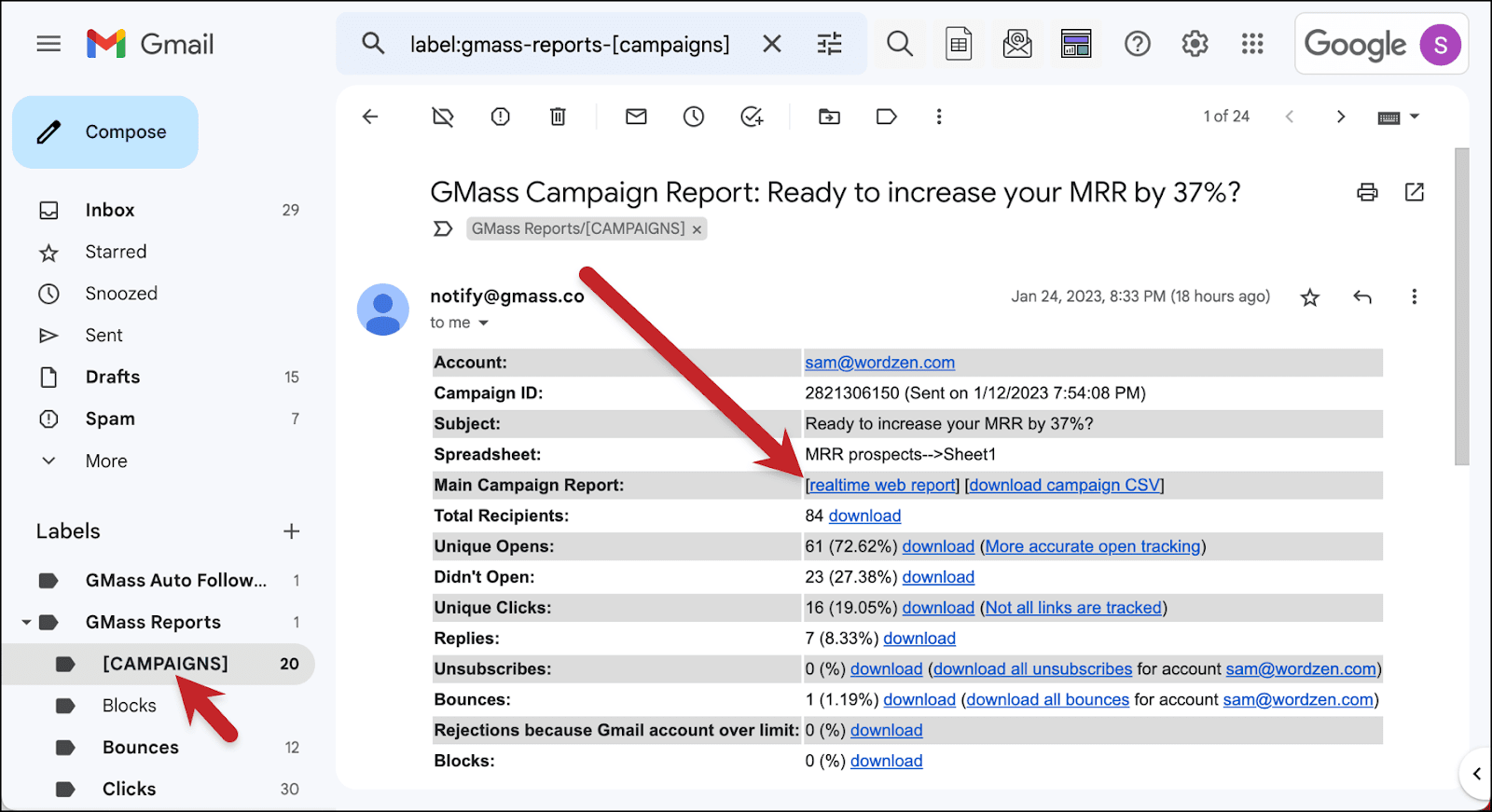Delete this email with trash icon

(x=558, y=117)
